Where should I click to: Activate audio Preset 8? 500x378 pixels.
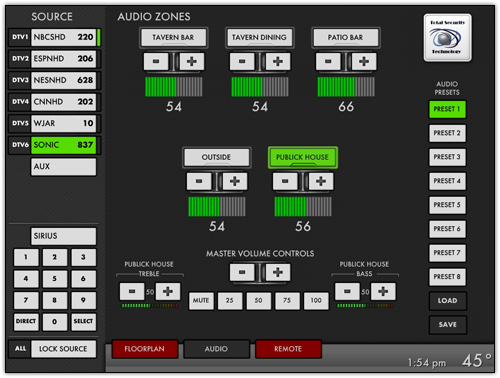[x=447, y=277]
